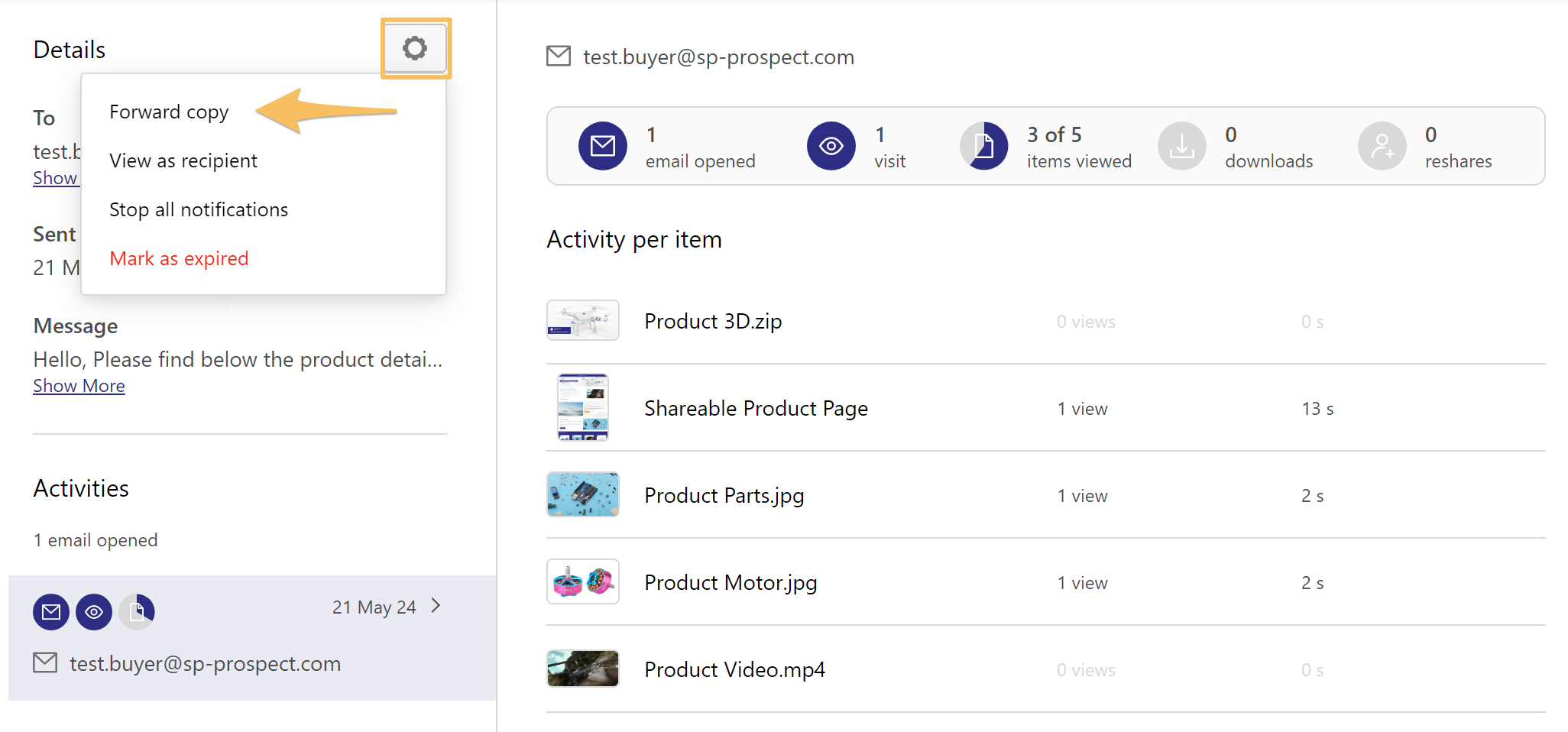
Task: Click the eye activity icon in 21 May row
Action: (x=94, y=612)
